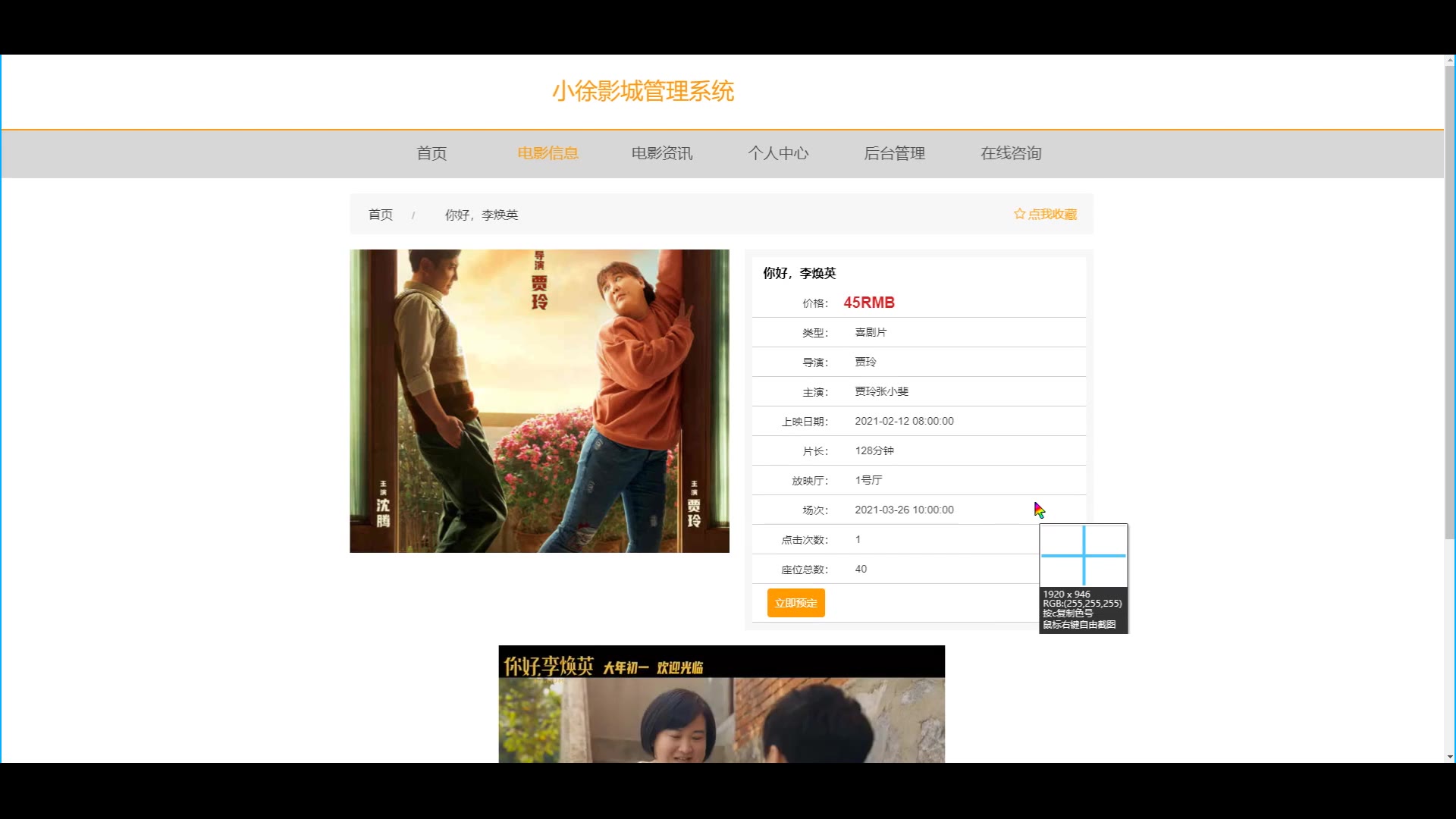Open the 首页 navigation tab
Viewport: 1456px width, 819px height.
tap(431, 153)
